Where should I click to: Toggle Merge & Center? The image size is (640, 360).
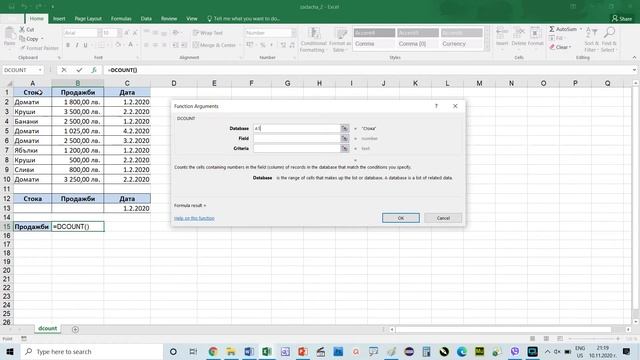[215, 45]
